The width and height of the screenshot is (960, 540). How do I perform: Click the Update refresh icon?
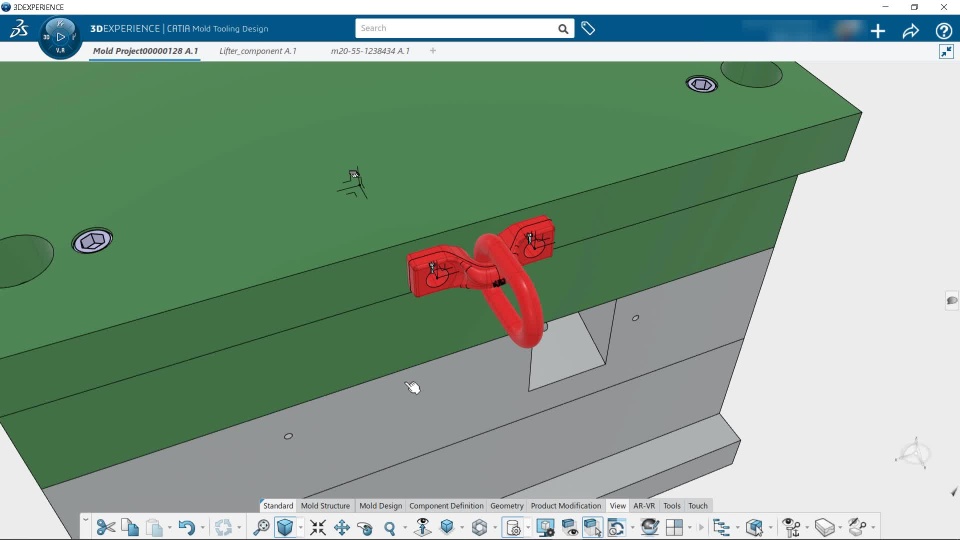click(223, 527)
